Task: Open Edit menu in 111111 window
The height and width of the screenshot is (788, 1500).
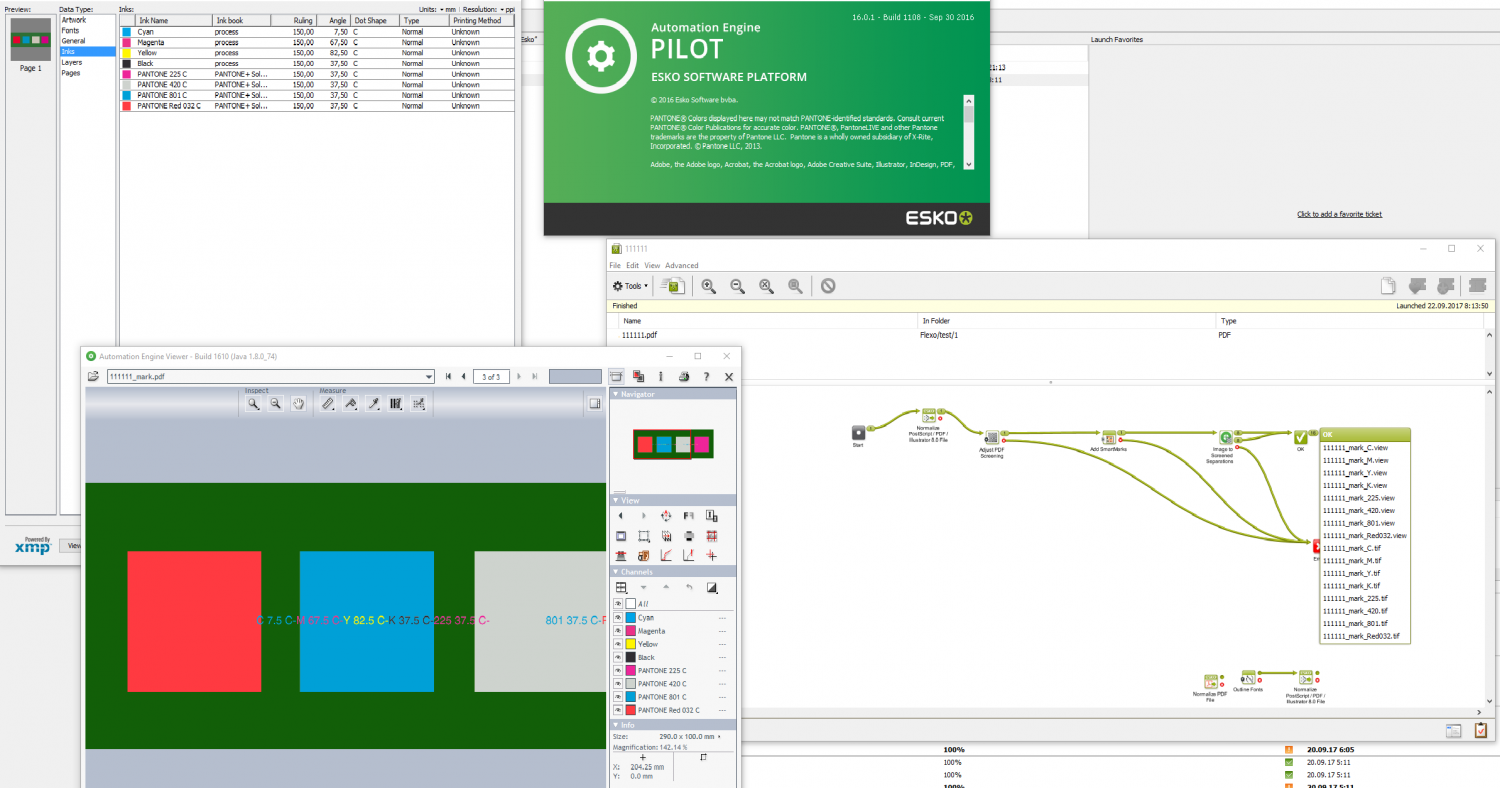Action: pos(633,265)
